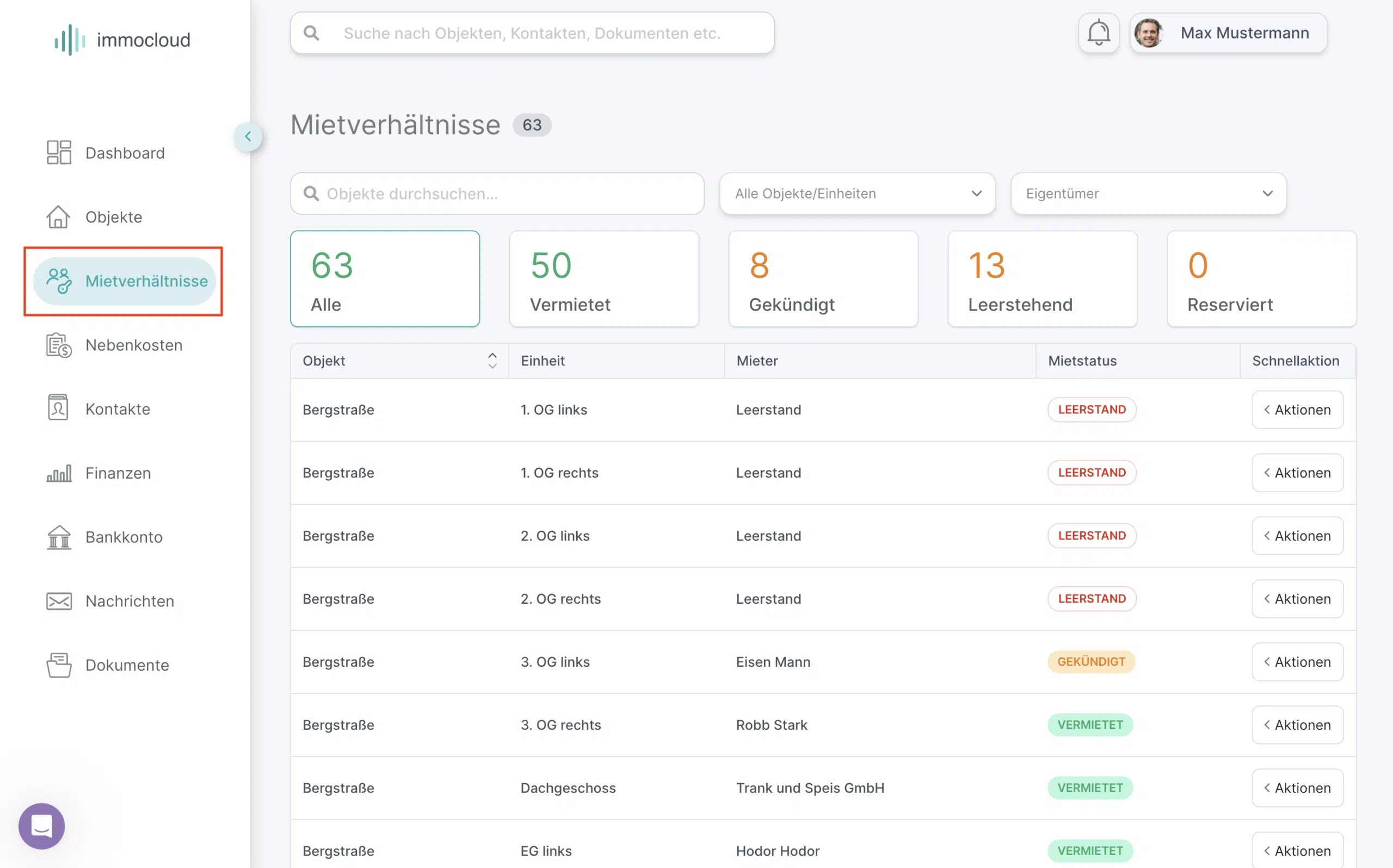Collapse the sidebar with the chevron button
Image resolution: width=1393 pixels, height=868 pixels.
point(248,137)
